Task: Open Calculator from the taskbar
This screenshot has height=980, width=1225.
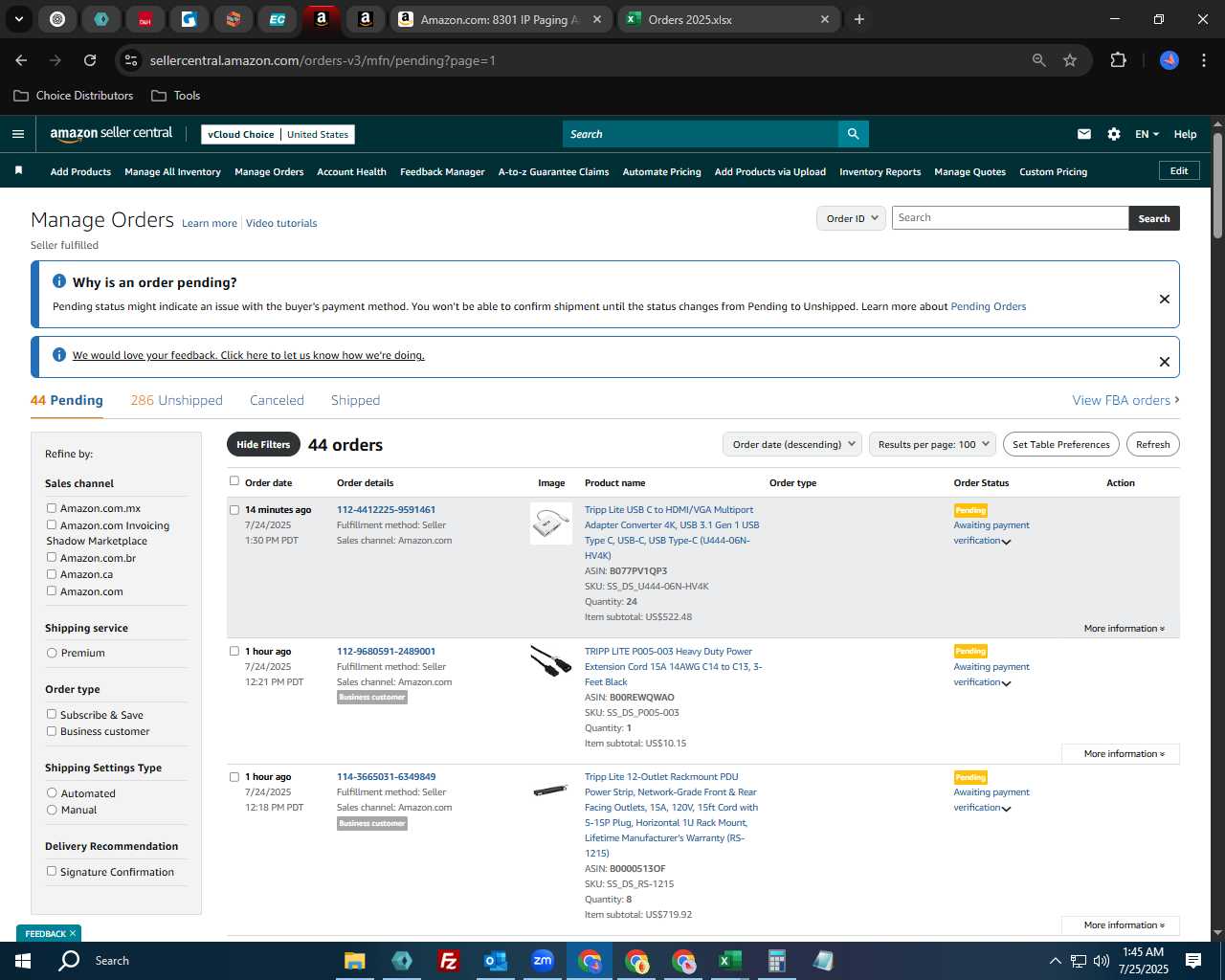Action: point(776,961)
